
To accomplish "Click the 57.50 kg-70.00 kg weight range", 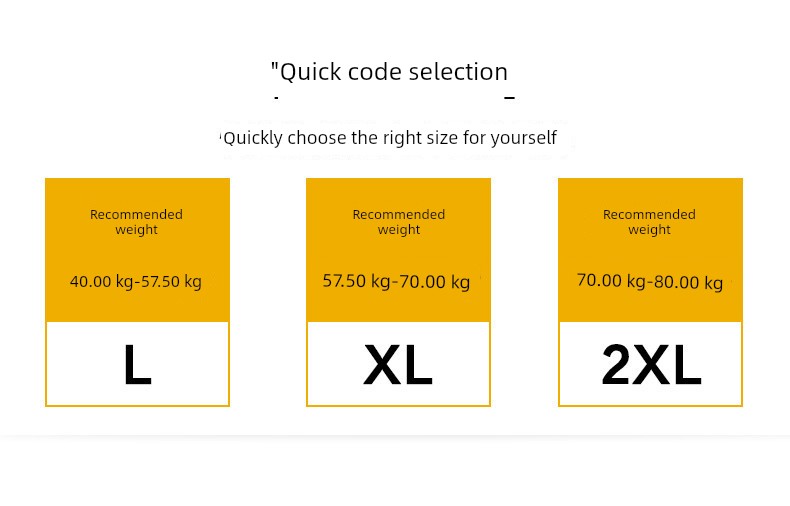I will [397, 281].
